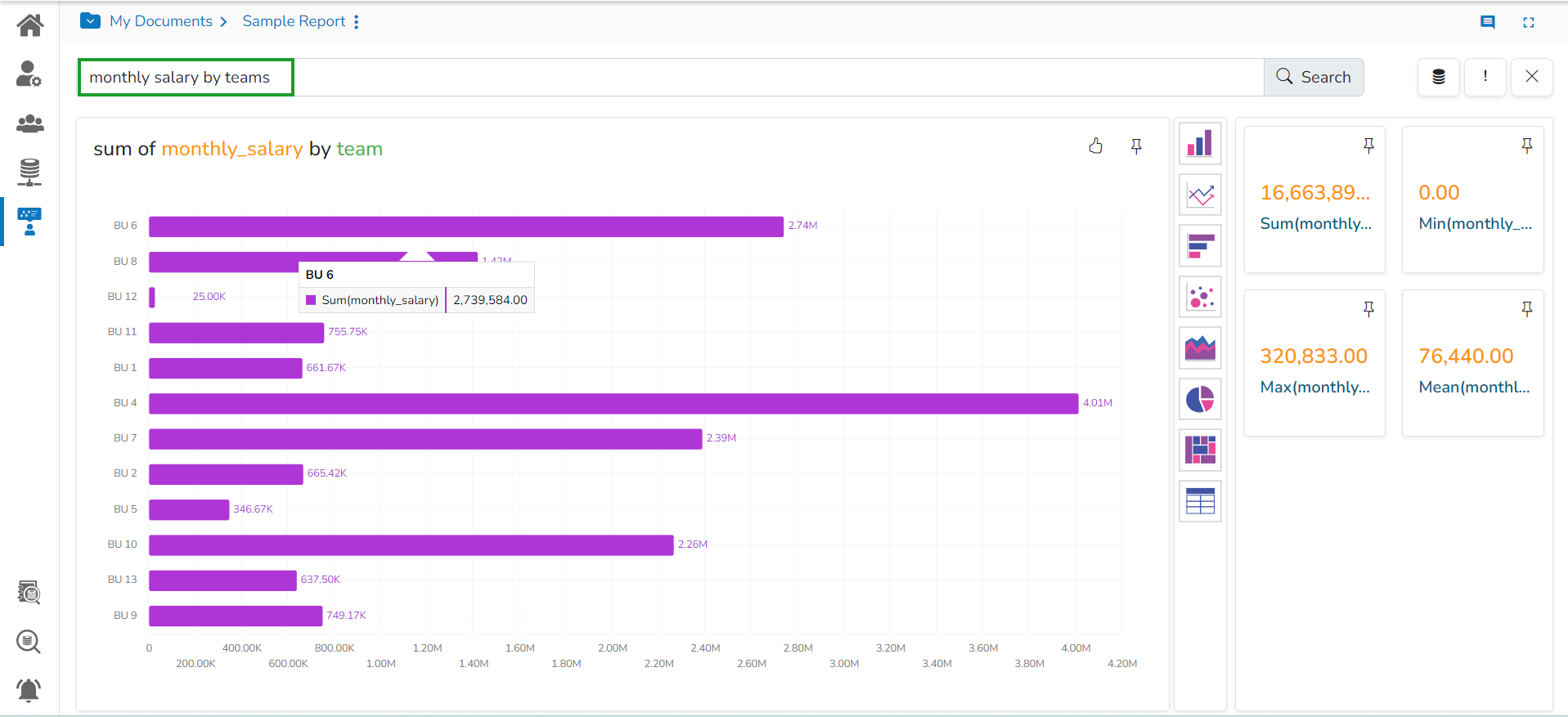Switch to the line chart view
This screenshot has width=1568, height=717.
[x=1200, y=195]
